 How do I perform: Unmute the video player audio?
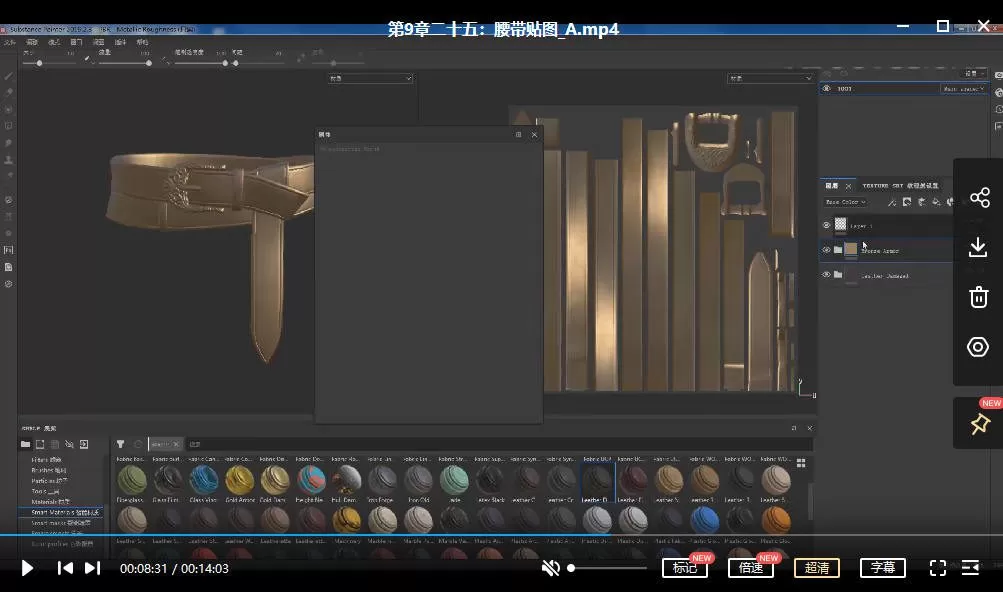pos(550,568)
